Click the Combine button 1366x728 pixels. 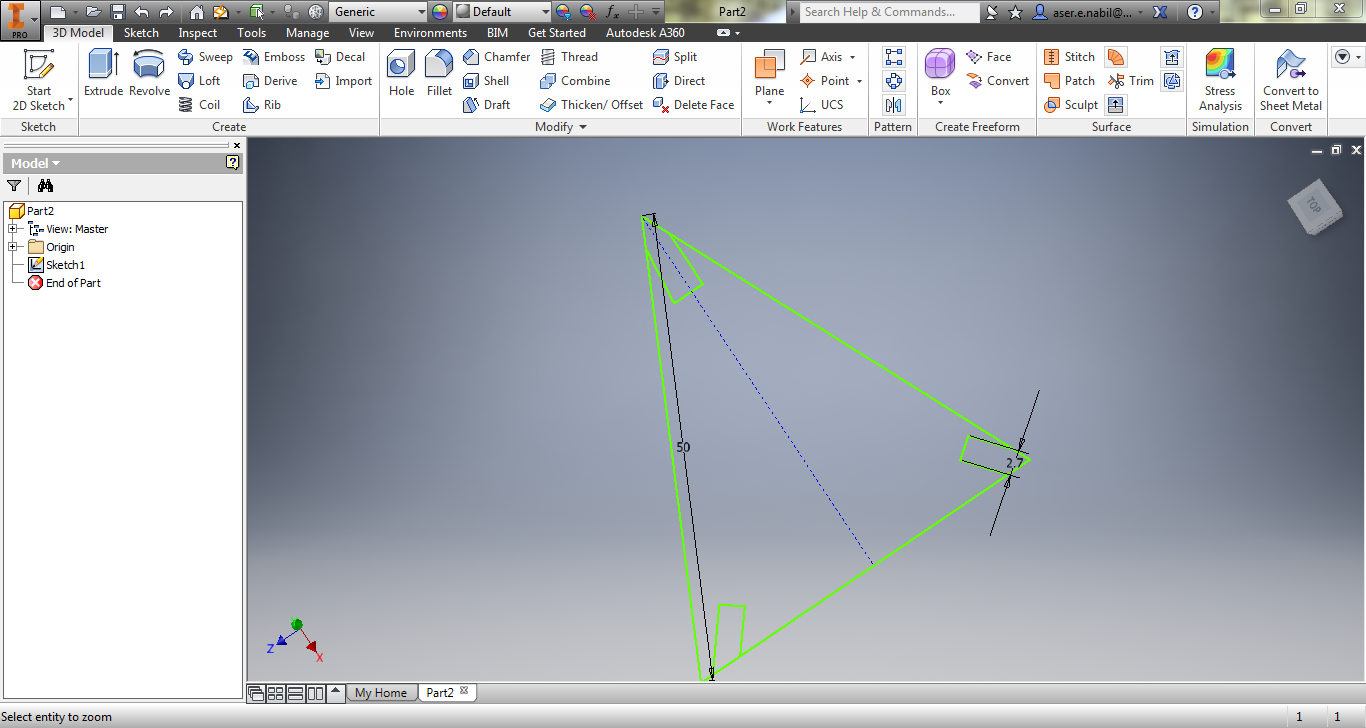[x=575, y=81]
